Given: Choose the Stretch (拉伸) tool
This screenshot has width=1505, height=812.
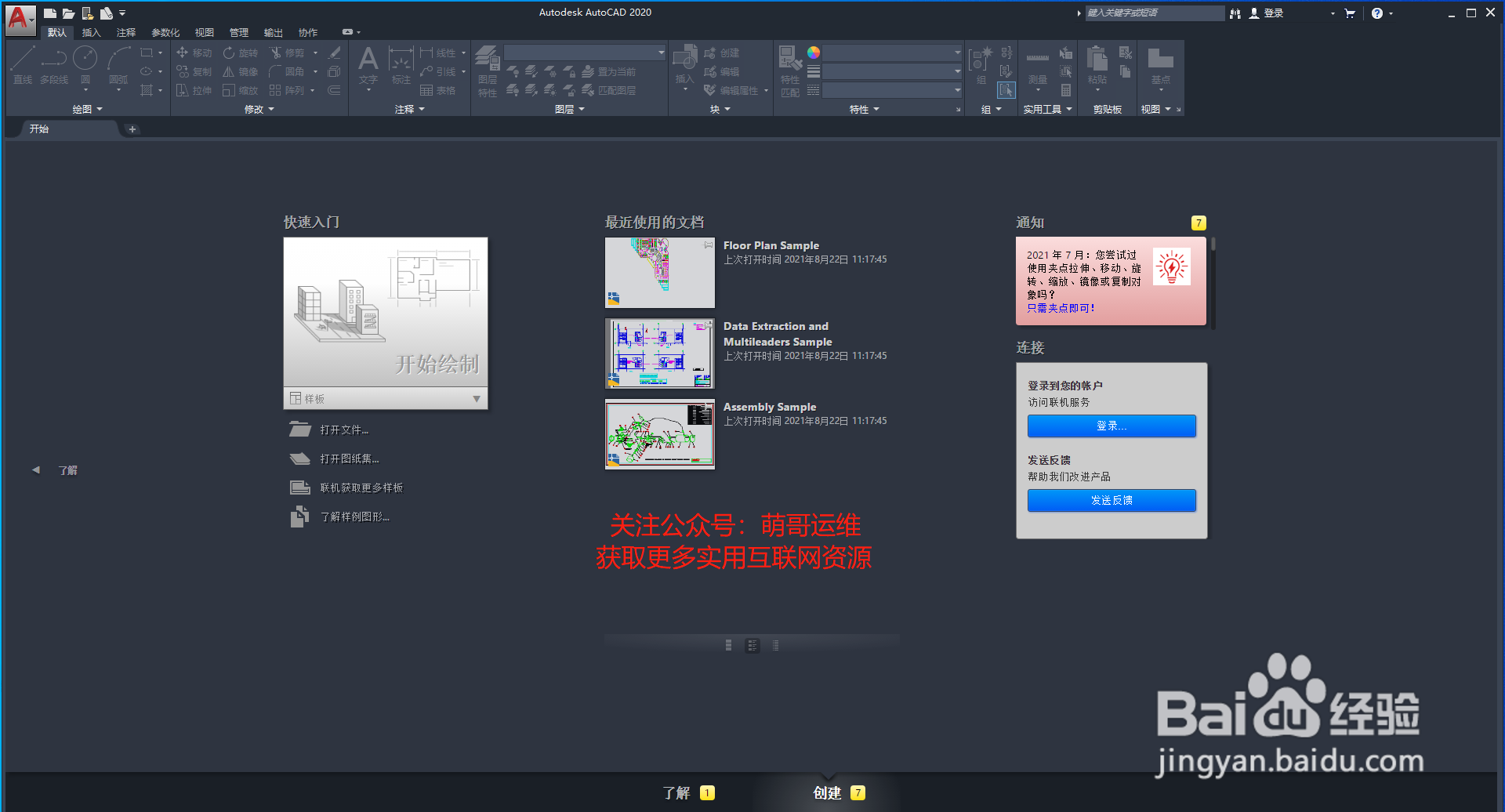Looking at the screenshot, I should pyautogui.click(x=194, y=90).
